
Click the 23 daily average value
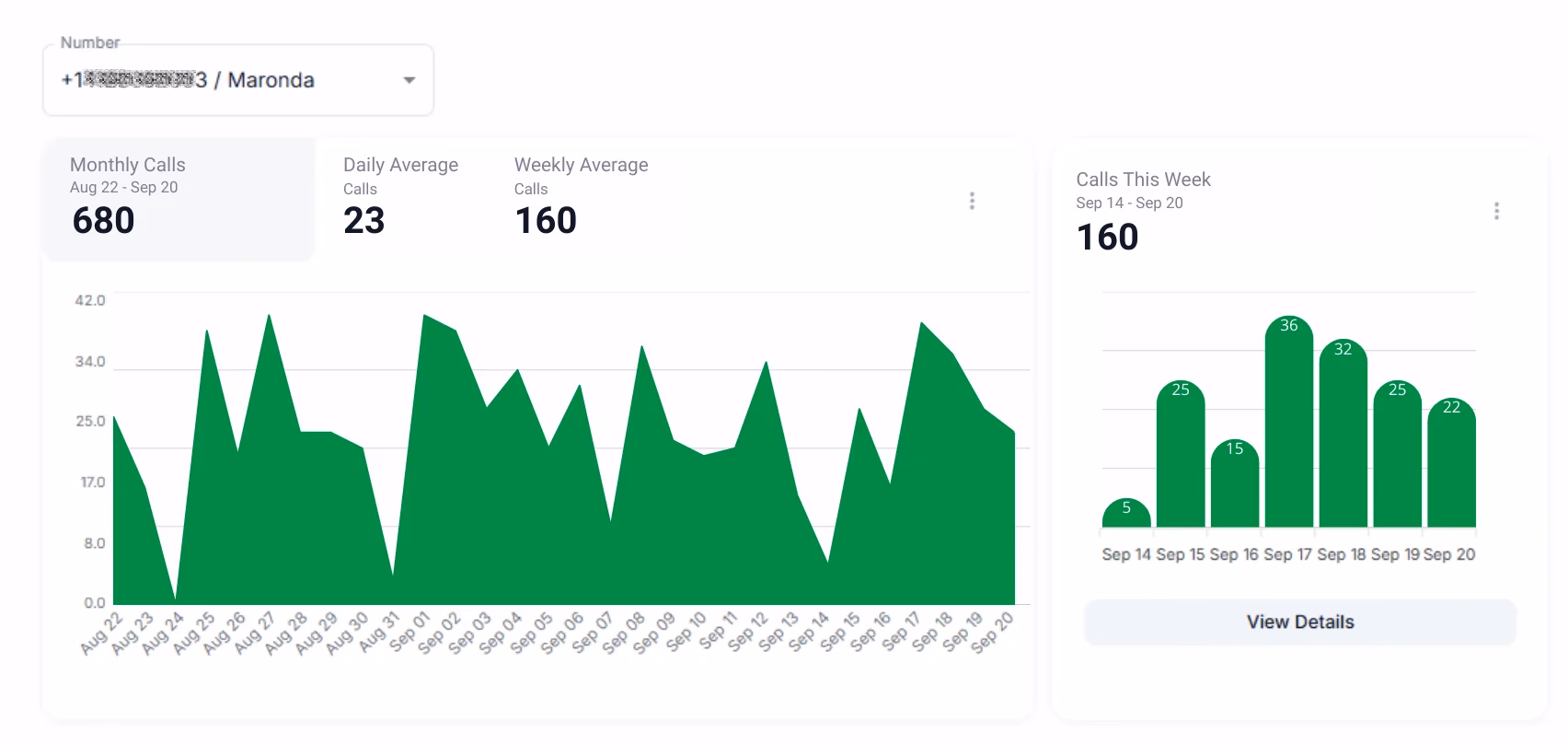click(x=364, y=221)
